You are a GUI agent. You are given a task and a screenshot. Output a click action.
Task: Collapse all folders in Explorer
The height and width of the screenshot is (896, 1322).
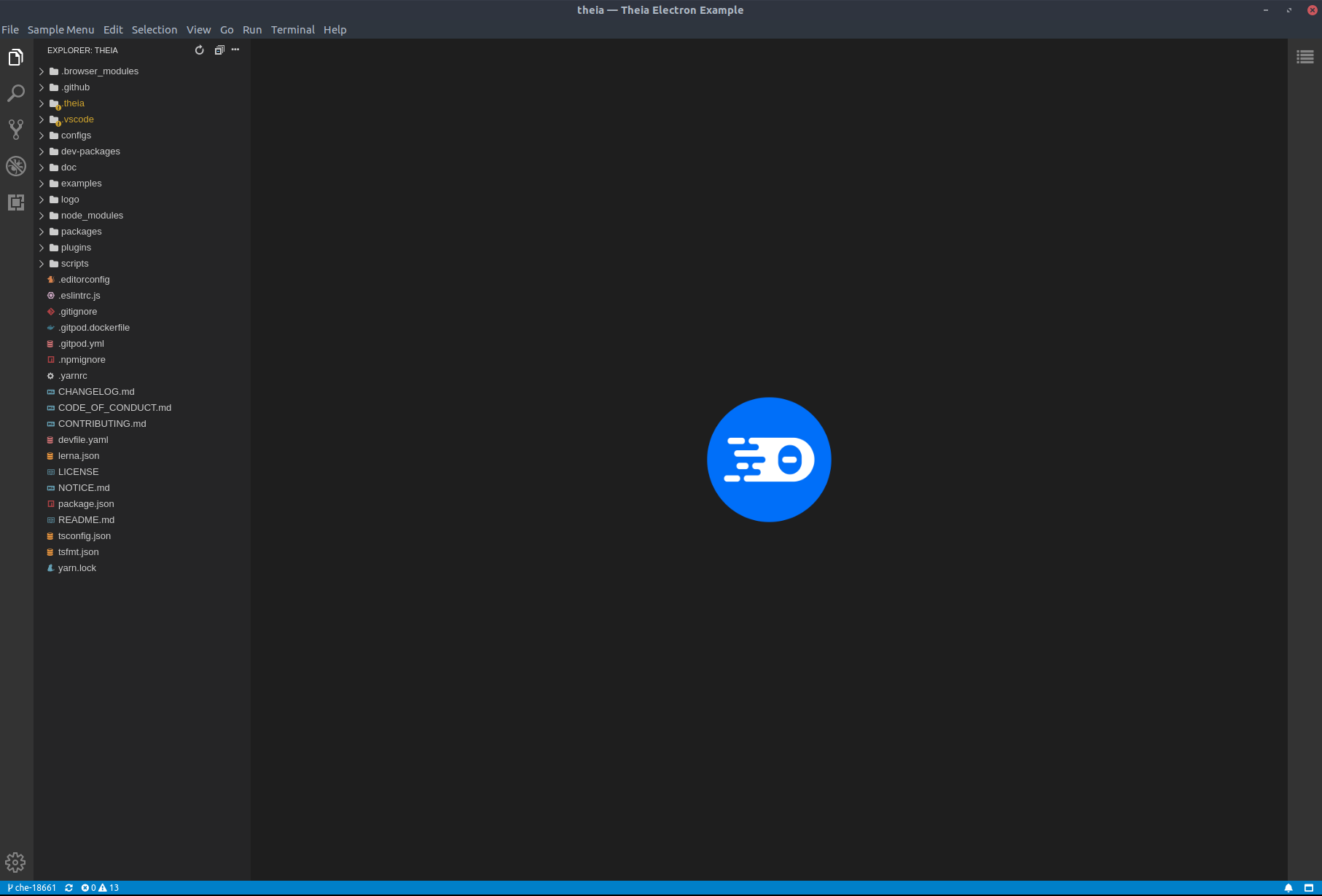[219, 50]
